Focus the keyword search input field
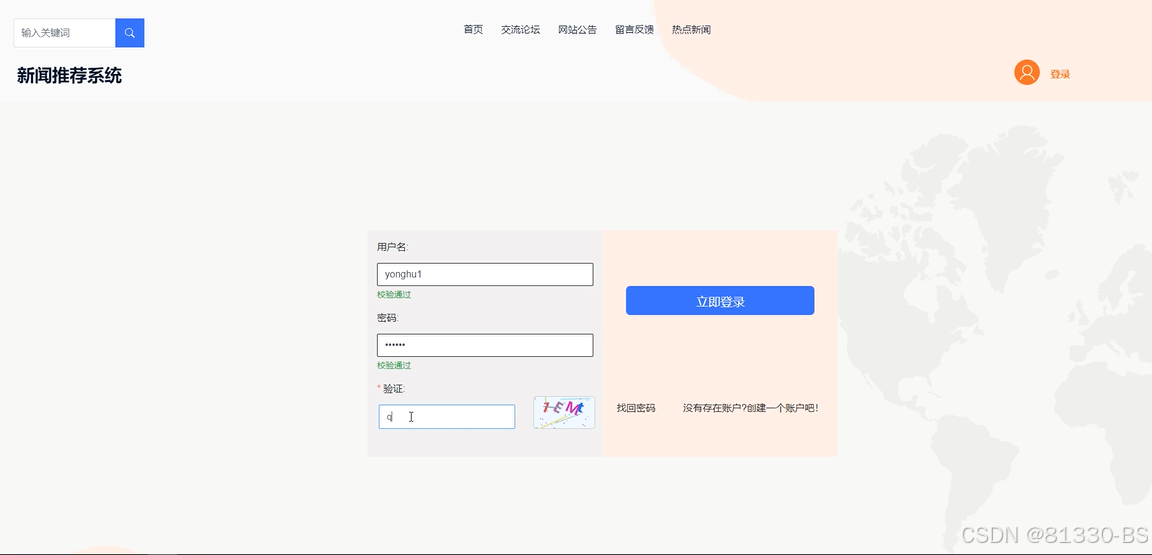This screenshot has width=1152, height=555. pyautogui.click(x=65, y=33)
